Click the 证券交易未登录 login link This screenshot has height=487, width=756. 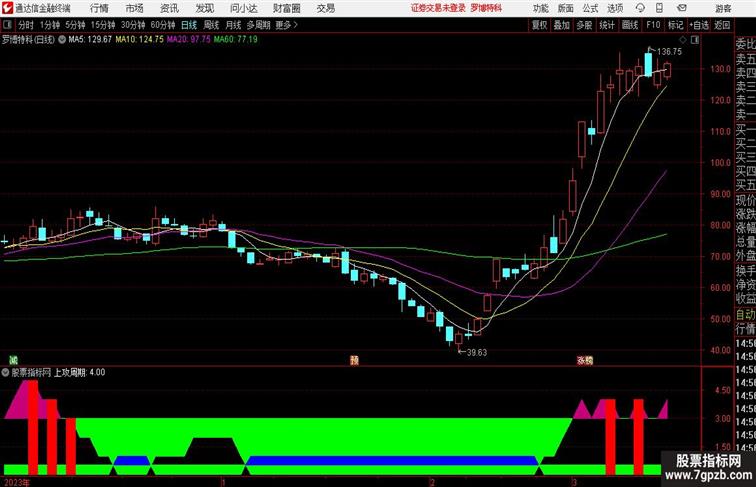tap(438, 8)
